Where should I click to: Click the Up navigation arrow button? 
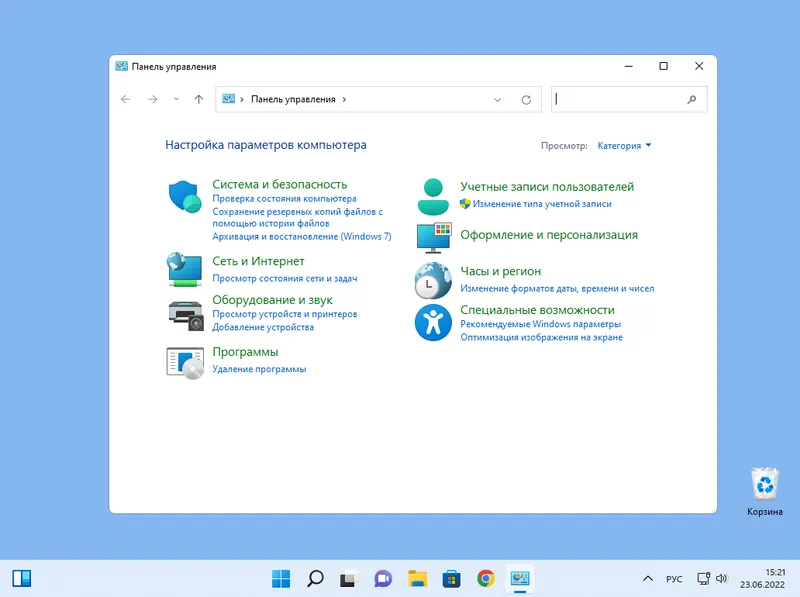pyautogui.click(x=199, y=99)
